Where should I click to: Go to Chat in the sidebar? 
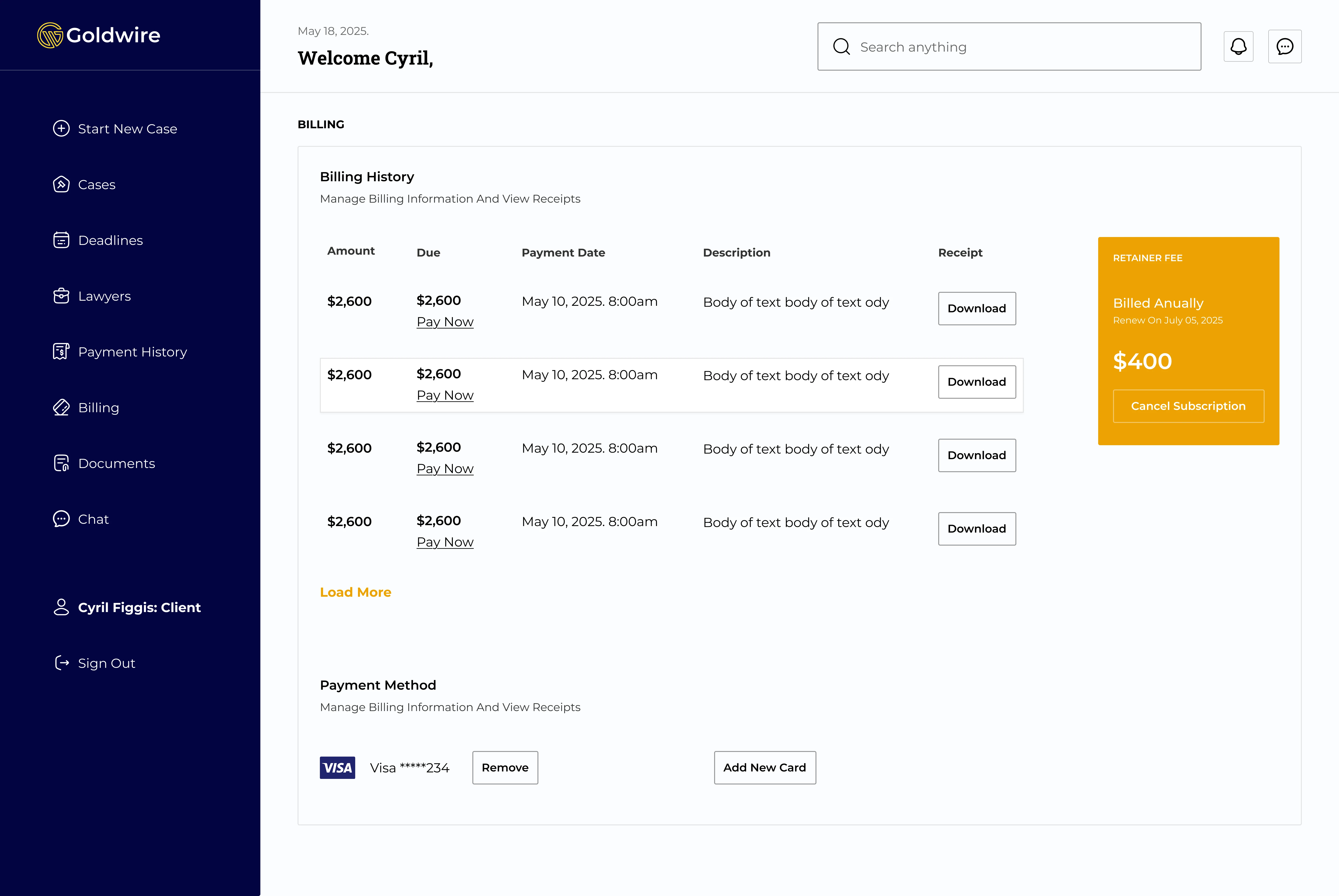click(93, 519)
